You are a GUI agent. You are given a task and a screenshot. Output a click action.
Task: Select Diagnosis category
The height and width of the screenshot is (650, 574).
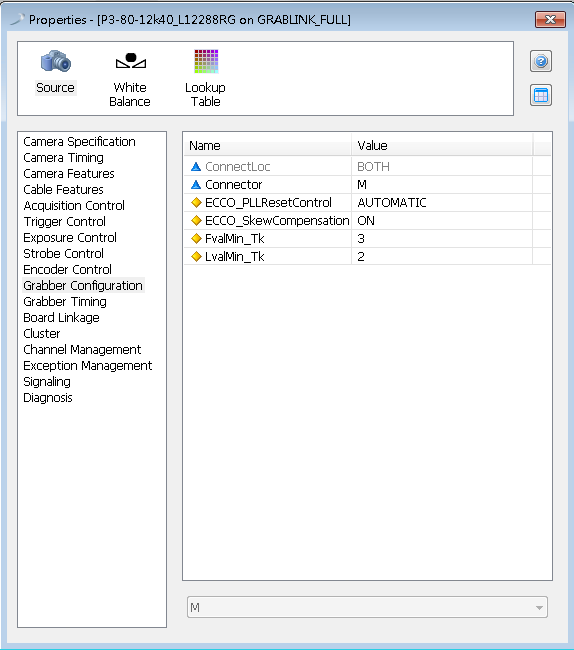pos(48,398)
